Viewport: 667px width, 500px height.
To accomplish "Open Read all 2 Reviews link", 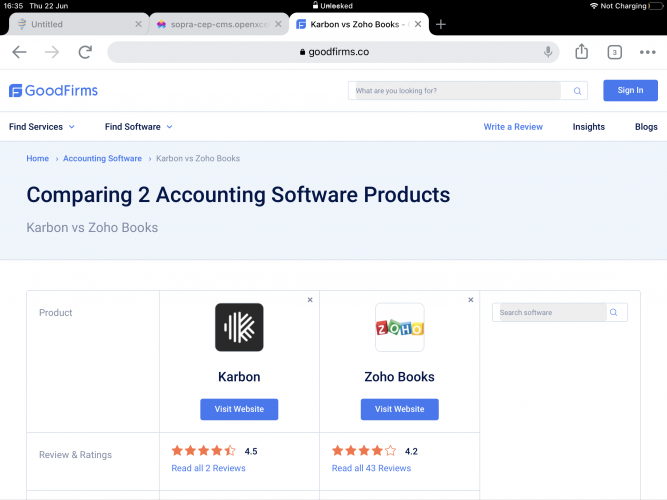I will click(x=208, y=468).
